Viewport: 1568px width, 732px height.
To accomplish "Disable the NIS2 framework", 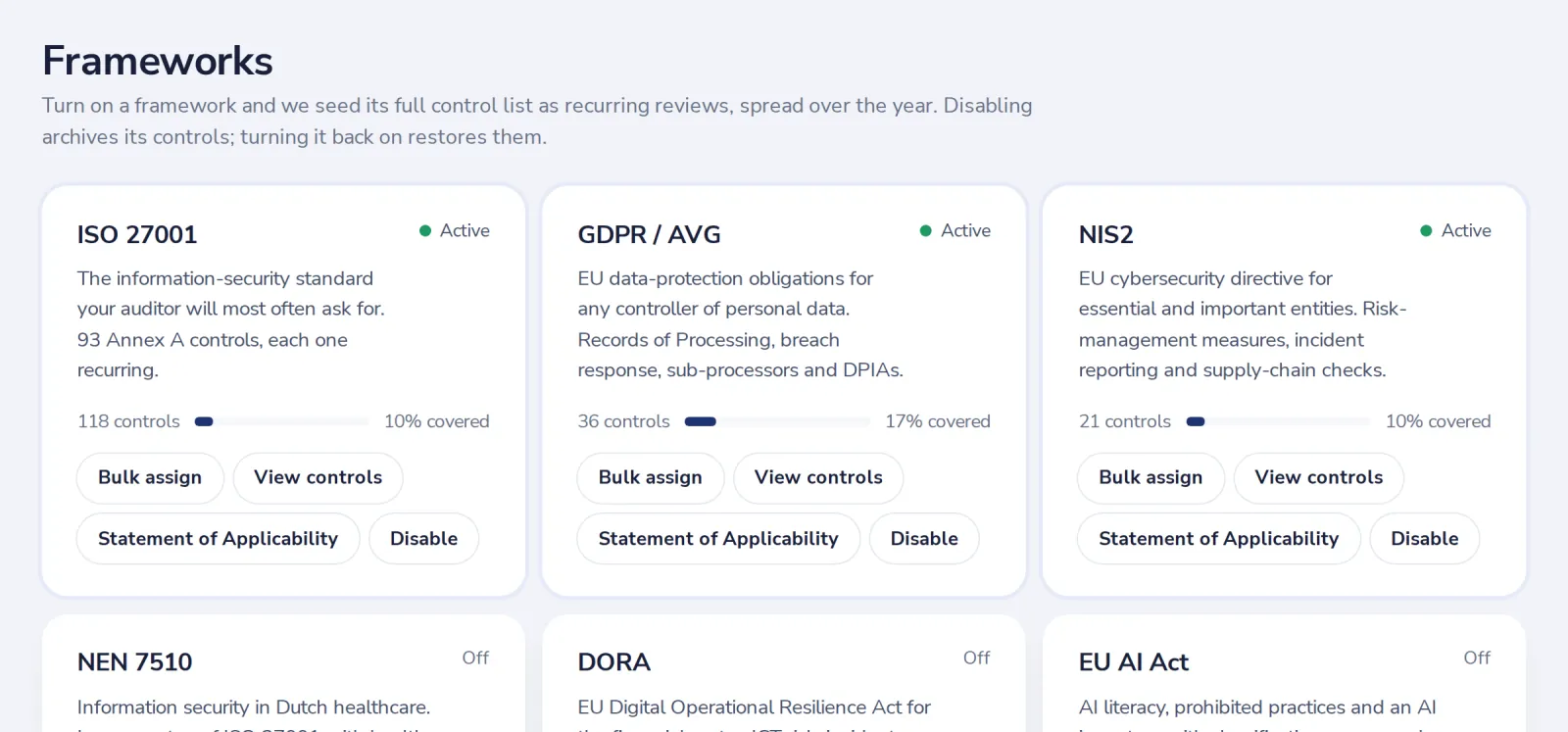I will [1425, 539].
